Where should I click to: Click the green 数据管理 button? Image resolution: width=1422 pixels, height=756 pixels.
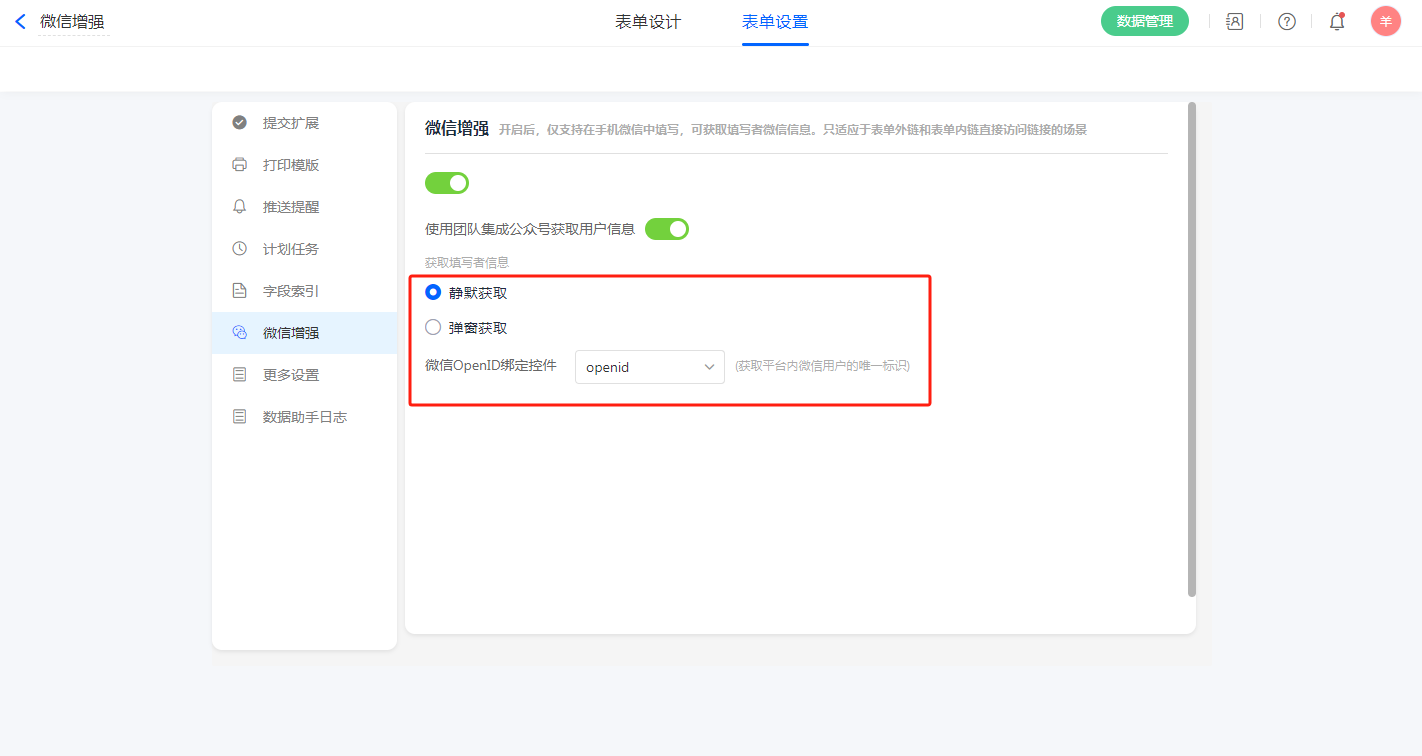coord(1144,21)
